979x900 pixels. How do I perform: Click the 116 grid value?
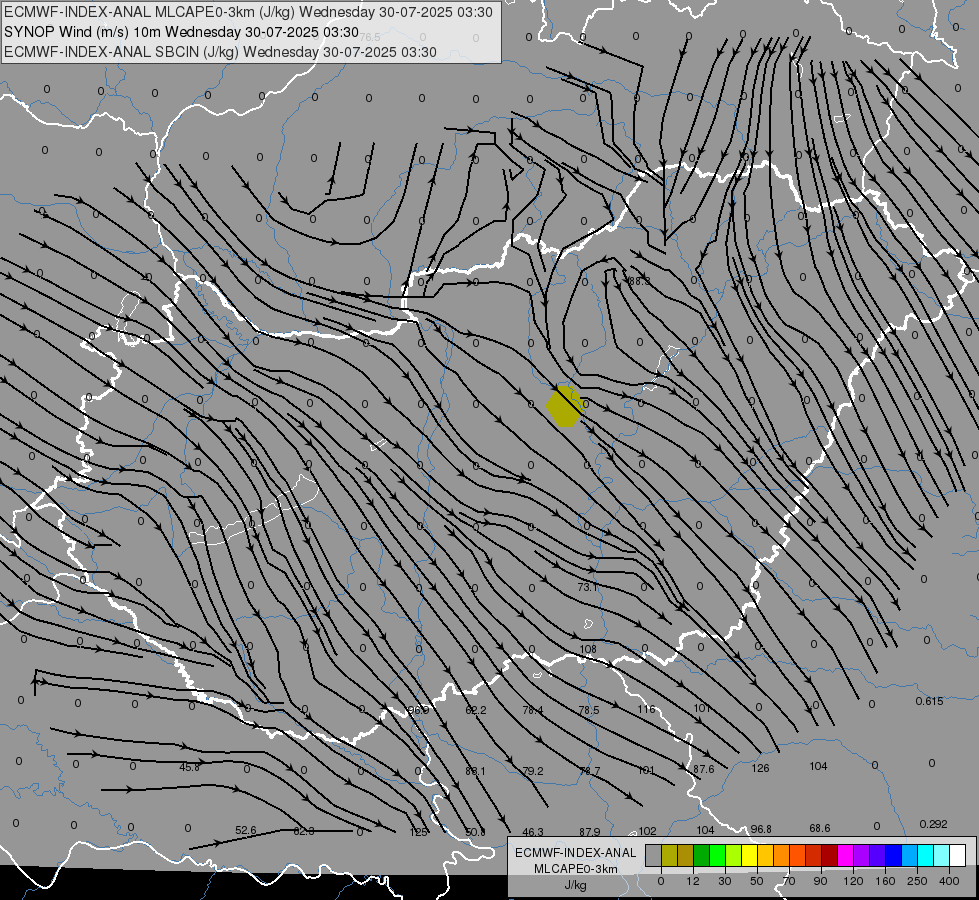(647, 709)
